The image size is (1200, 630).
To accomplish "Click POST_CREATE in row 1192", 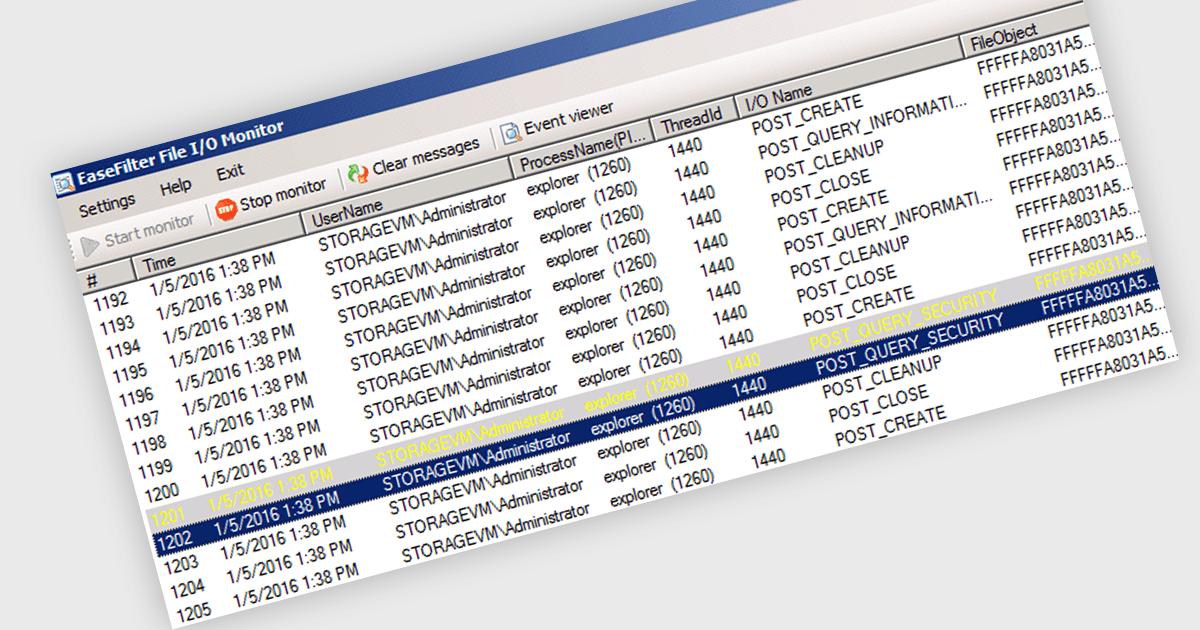I will [806, 114].
